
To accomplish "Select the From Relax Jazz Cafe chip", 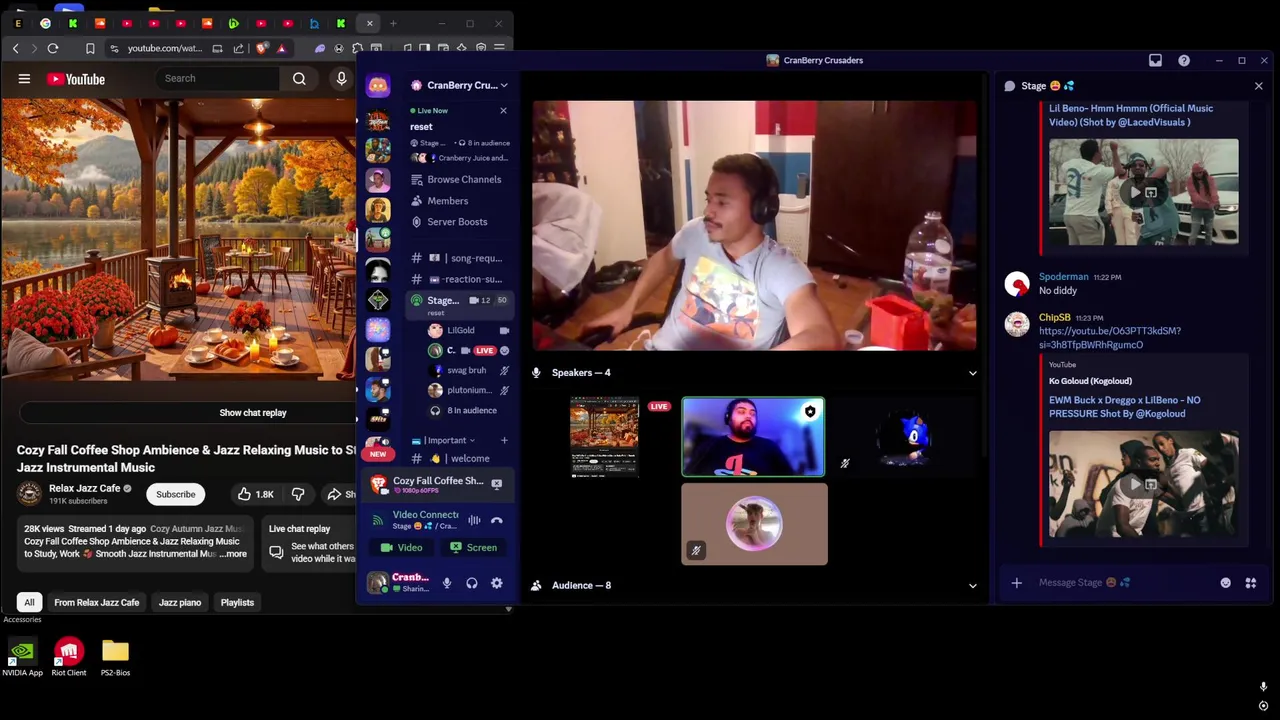I will click(x=97, y=602).
